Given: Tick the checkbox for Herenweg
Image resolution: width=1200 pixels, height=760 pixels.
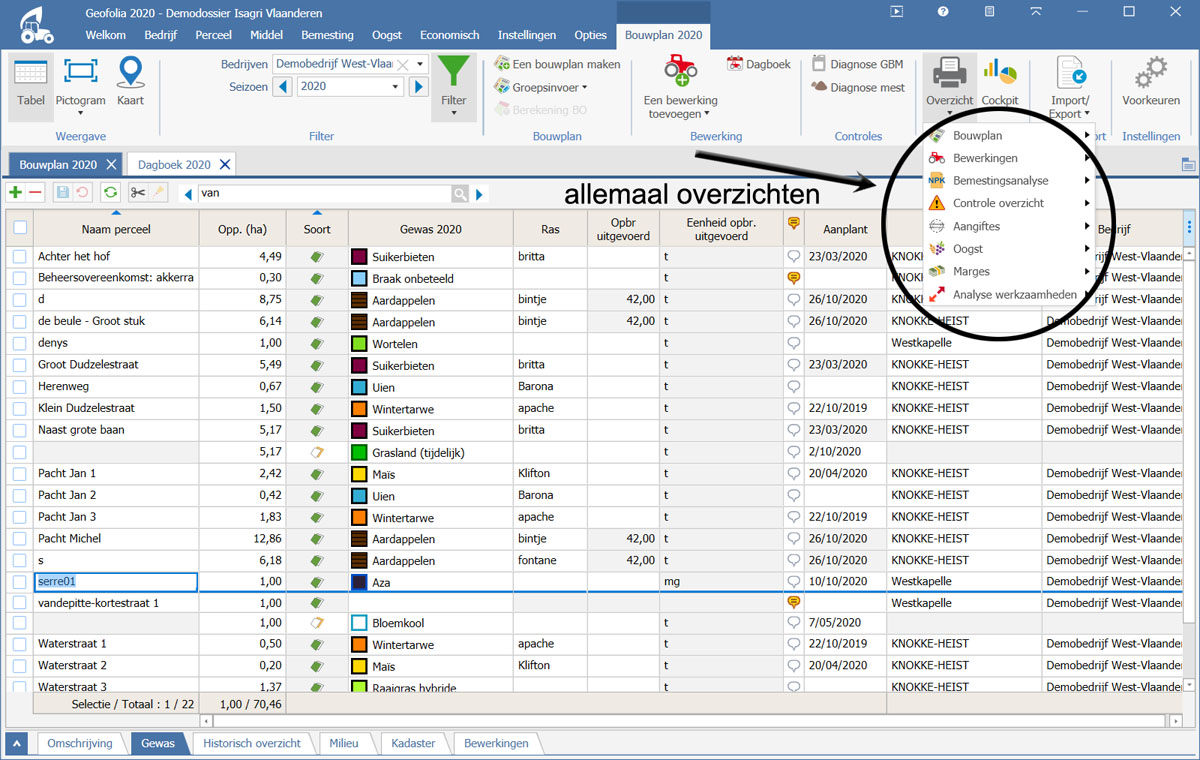Looking at the screenshot, I should click(20, 386).
